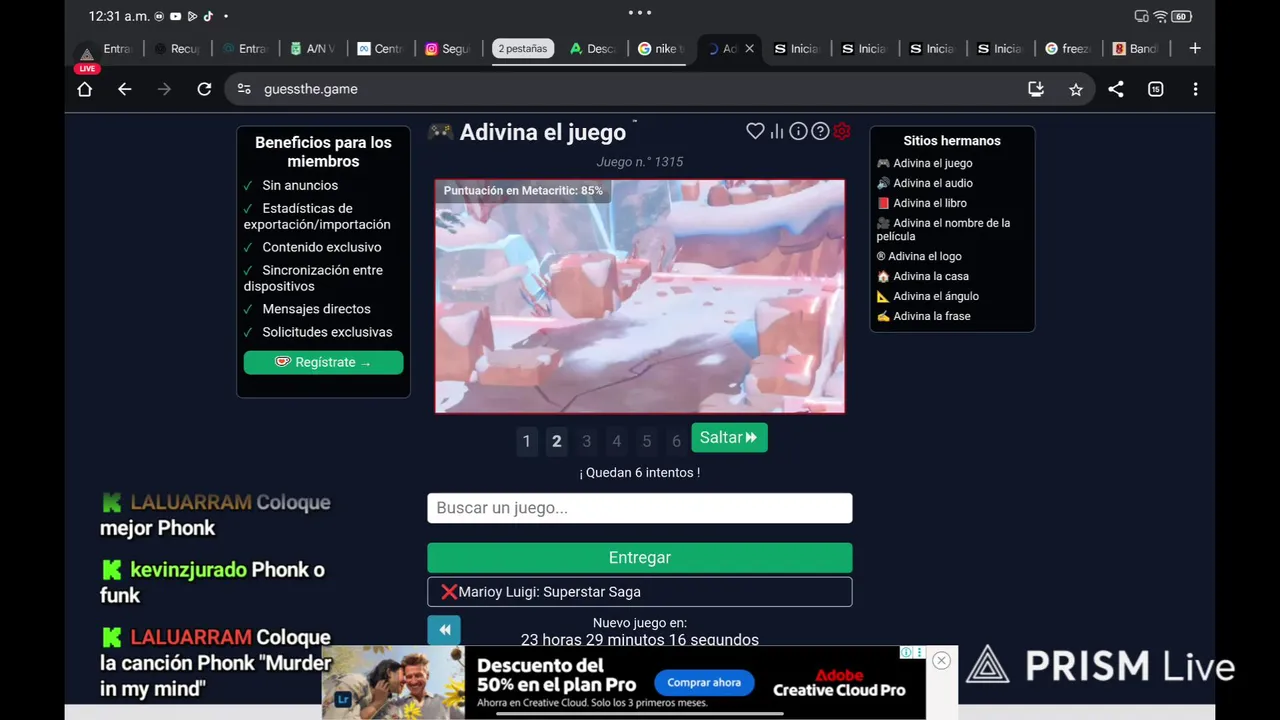Viewport: 1280px width, 720px height.
Task: Click the blurred game screenshot
Action: point(640,296)
